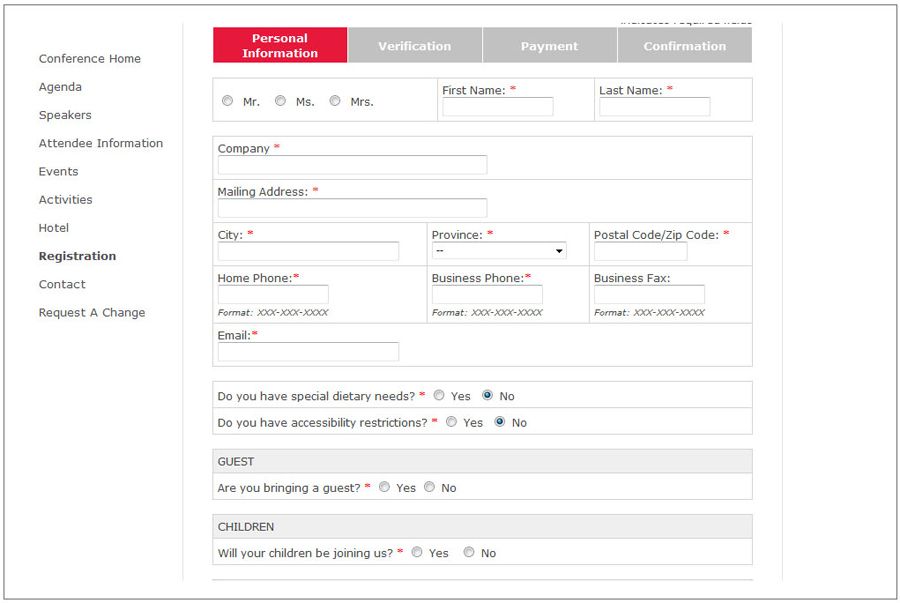Open the Agenda page link

pyautogui.click(x=60, y=87)
